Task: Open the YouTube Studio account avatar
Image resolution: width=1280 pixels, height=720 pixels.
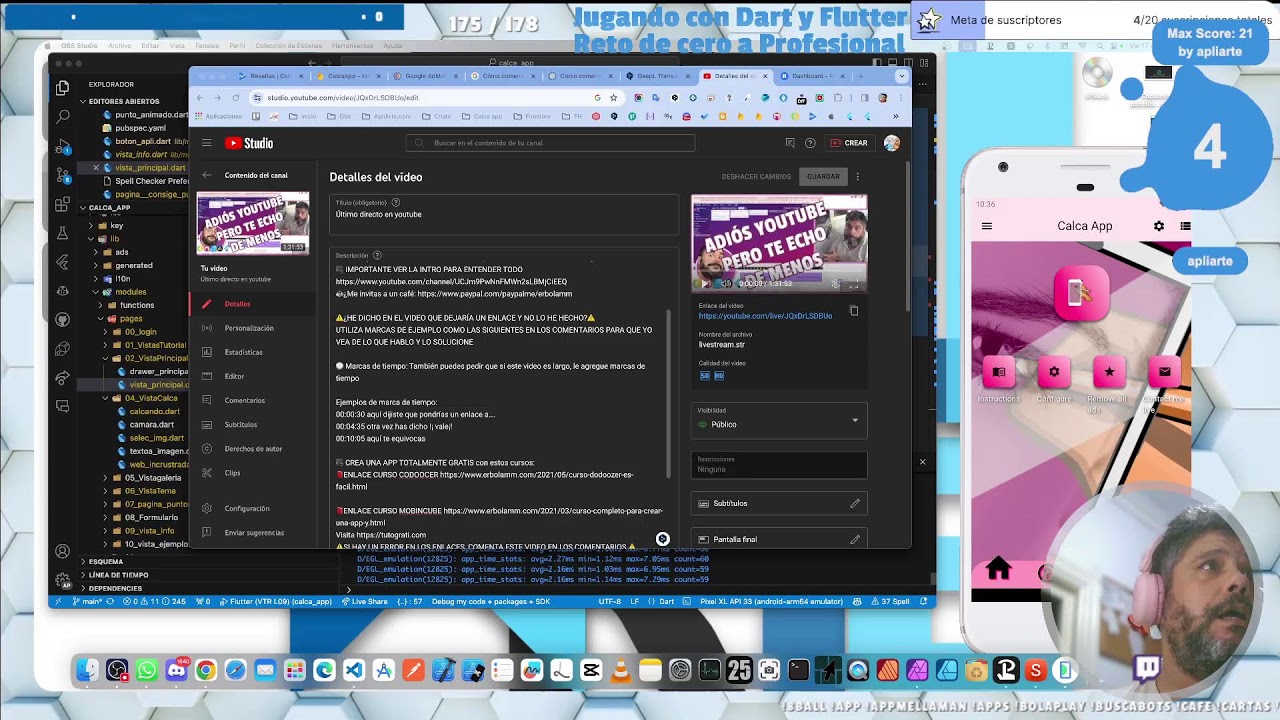Action: 892,143
